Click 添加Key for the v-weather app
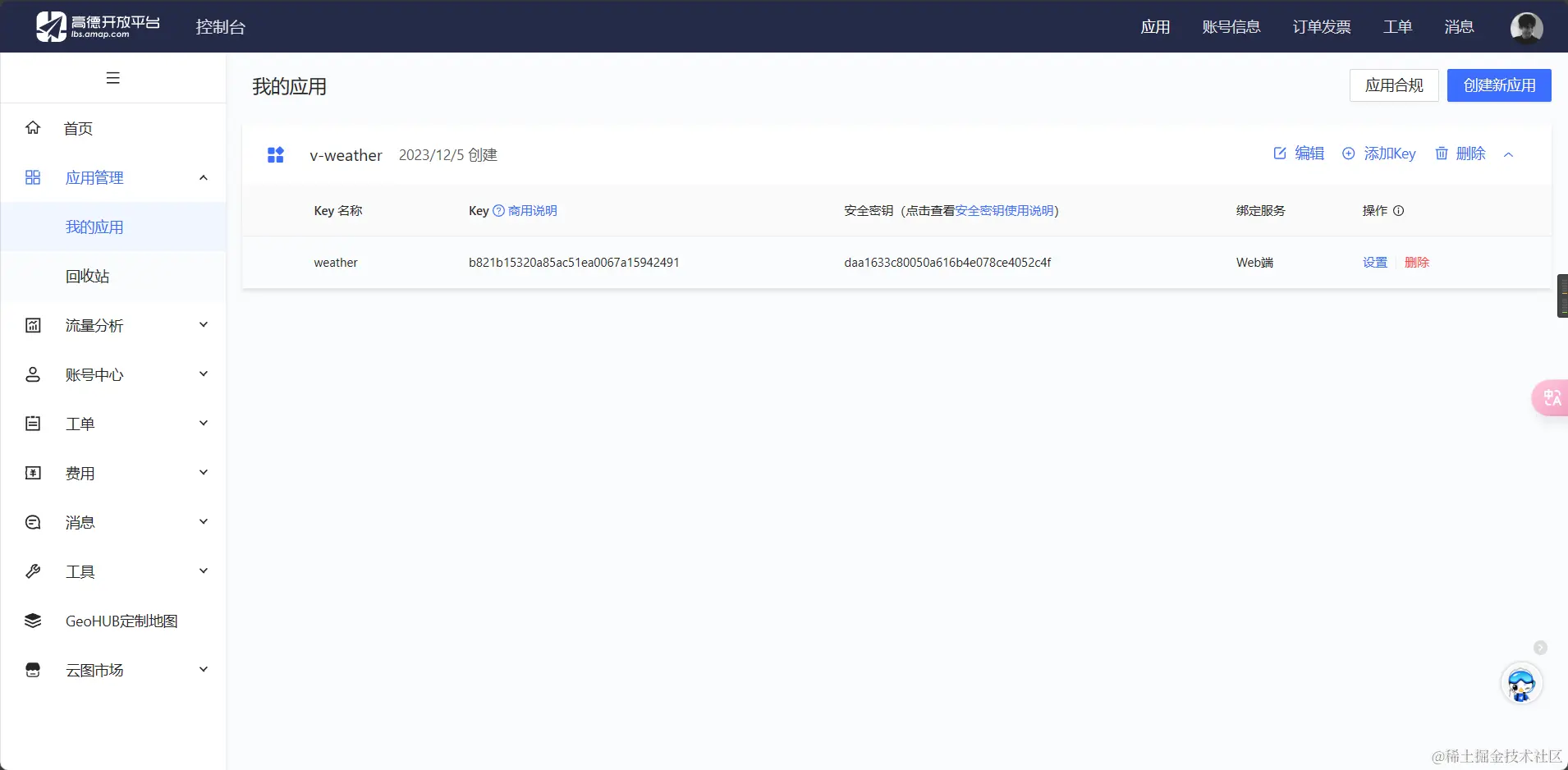The width and height of the screenshot is (1568, 770). (x=1390, y=154)
